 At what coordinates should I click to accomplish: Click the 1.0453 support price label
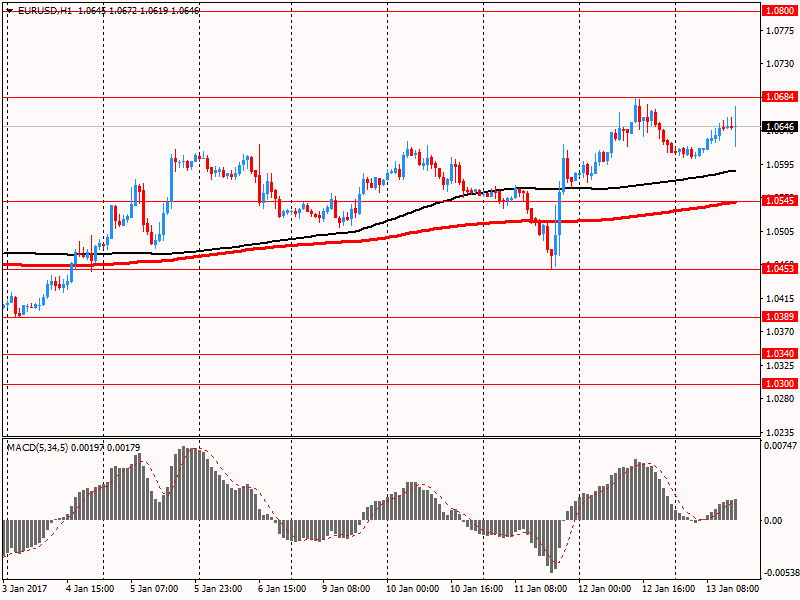[x=779, y=269]
